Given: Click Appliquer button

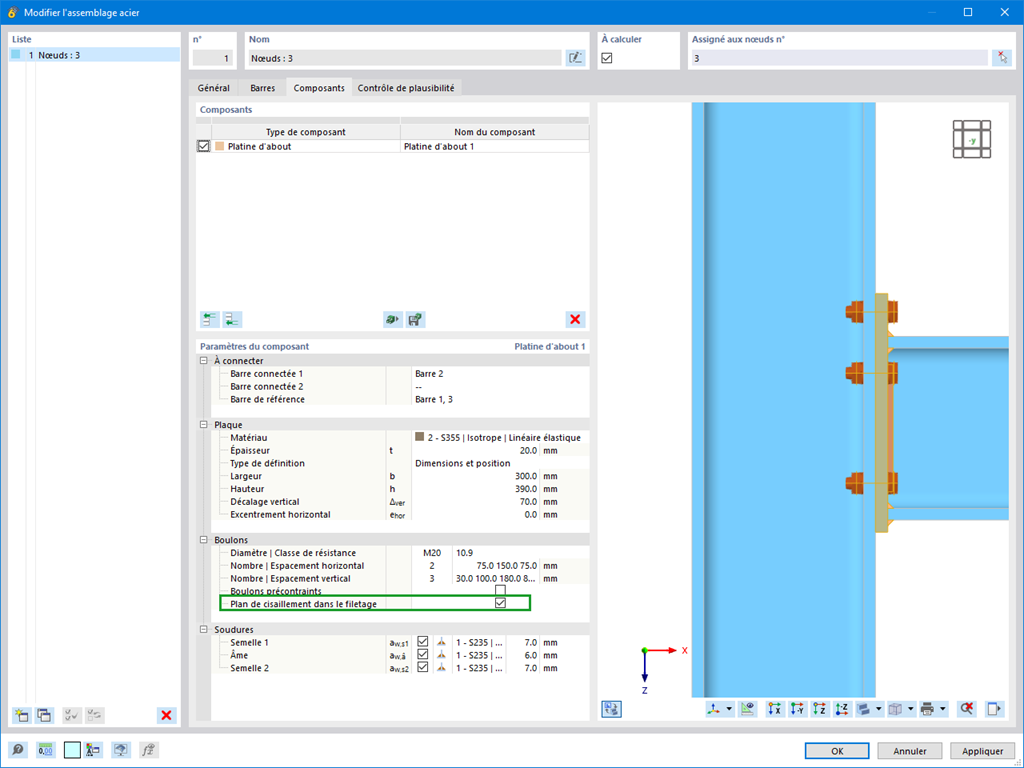Looking at the screenshot, I should click(982, 751).
